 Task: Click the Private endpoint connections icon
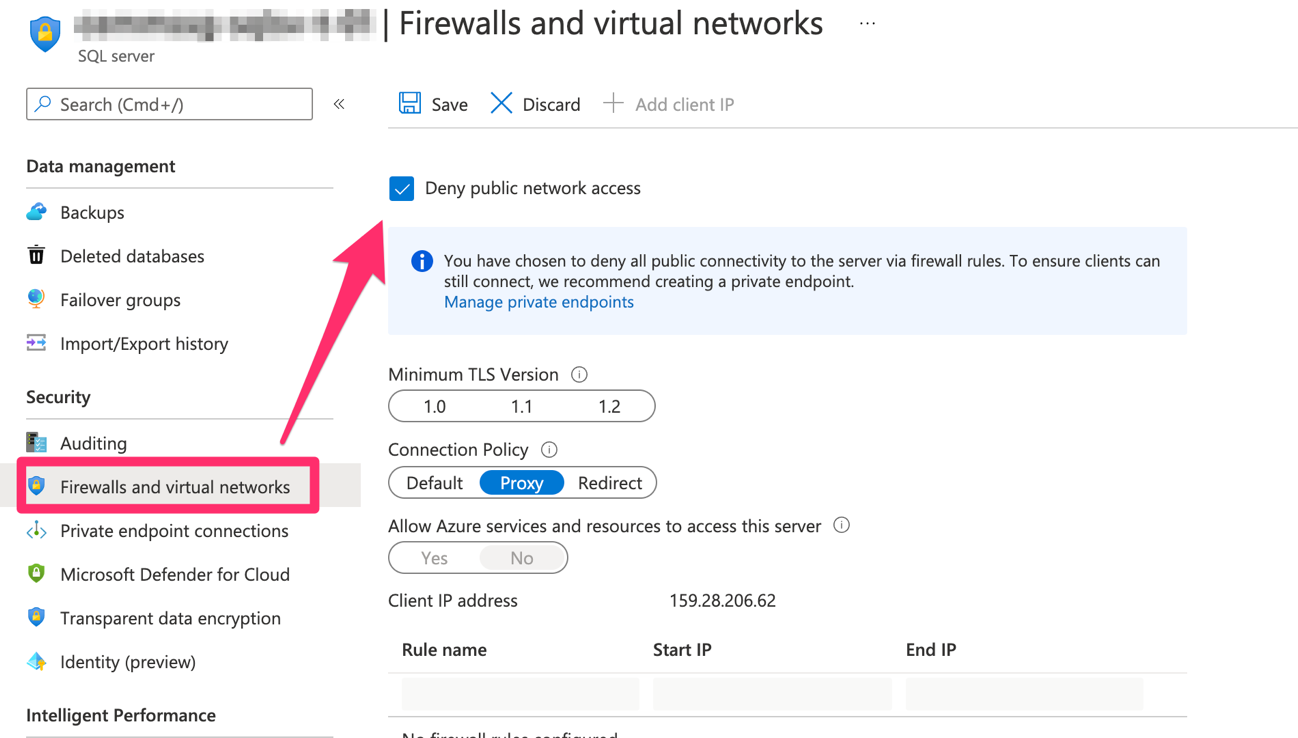click(x=36, y=530)
